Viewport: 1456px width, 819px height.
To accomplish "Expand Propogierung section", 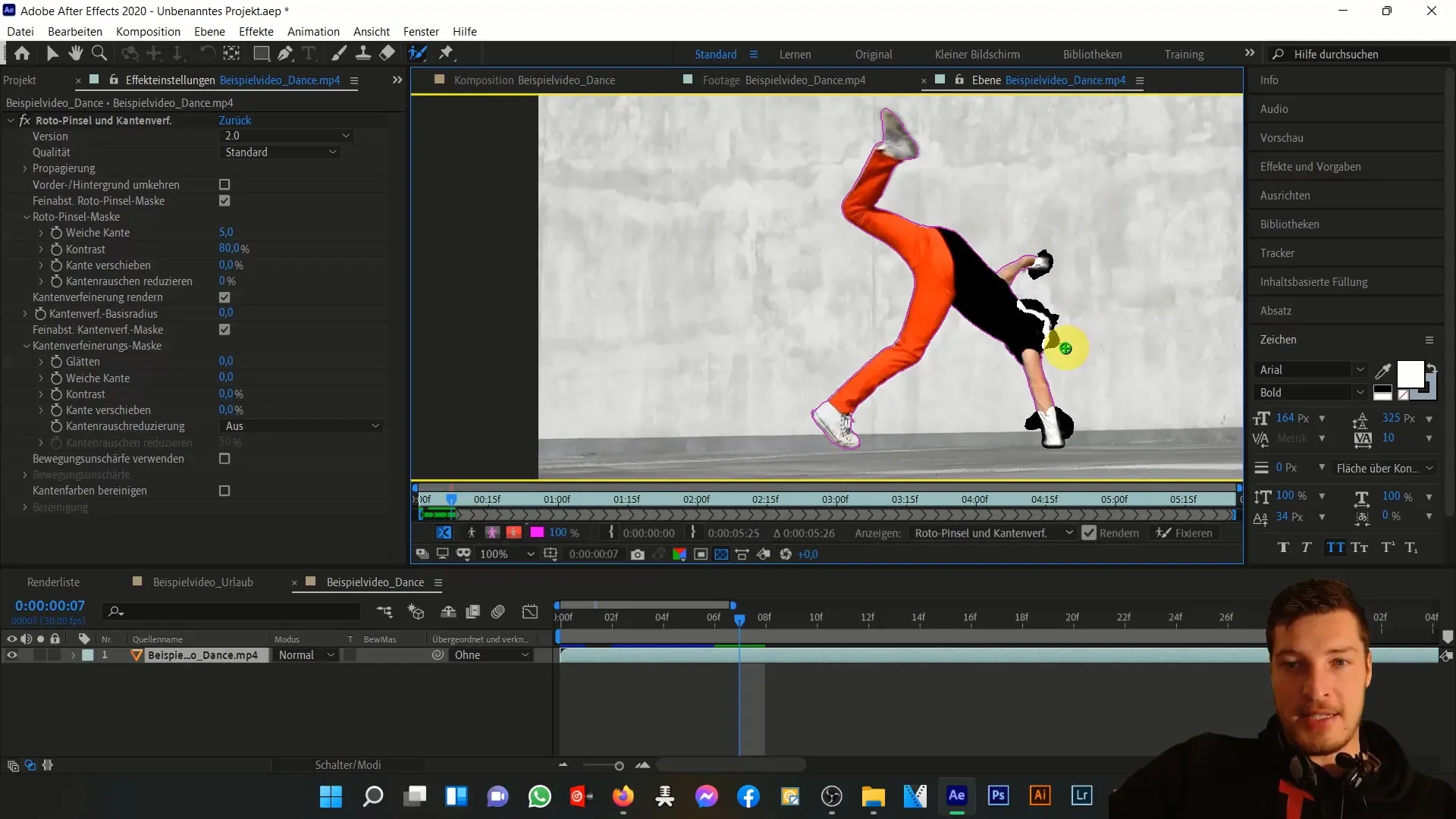I will (x=25, y=168).
